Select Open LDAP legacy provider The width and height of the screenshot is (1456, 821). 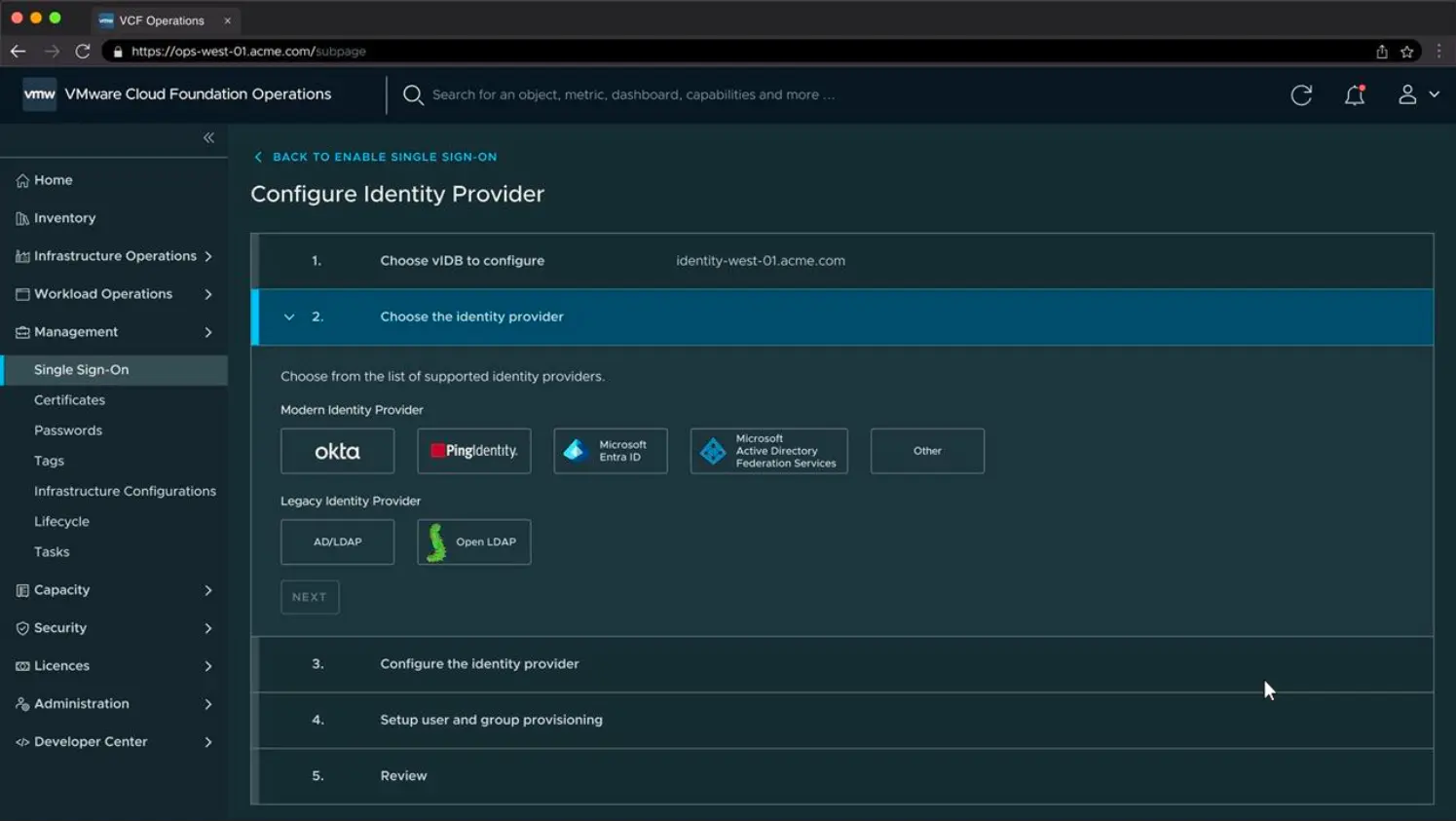point(474,541)
